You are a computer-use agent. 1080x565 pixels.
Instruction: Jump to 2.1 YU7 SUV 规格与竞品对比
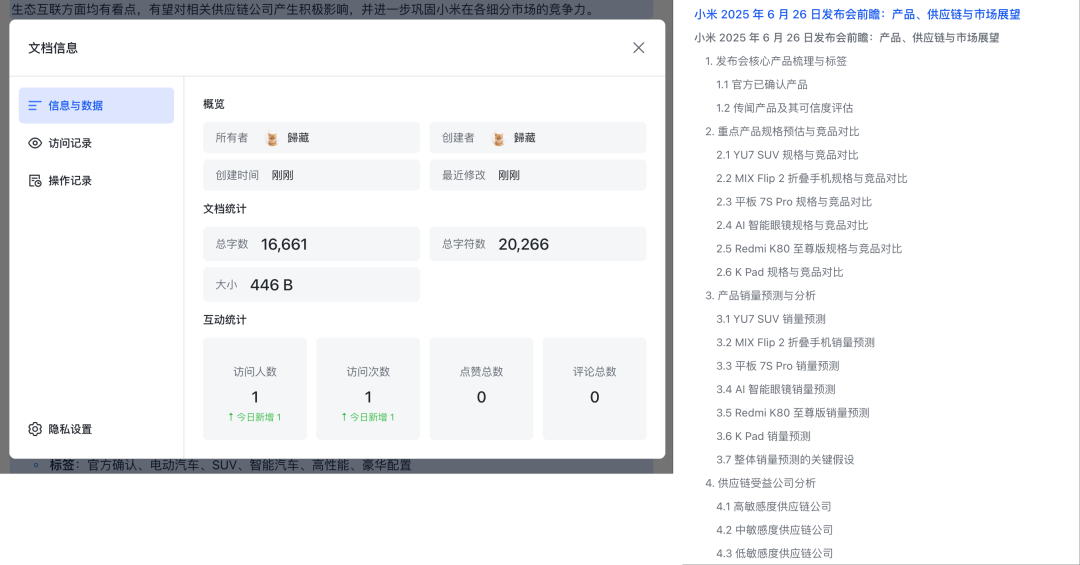click(787, 155)
